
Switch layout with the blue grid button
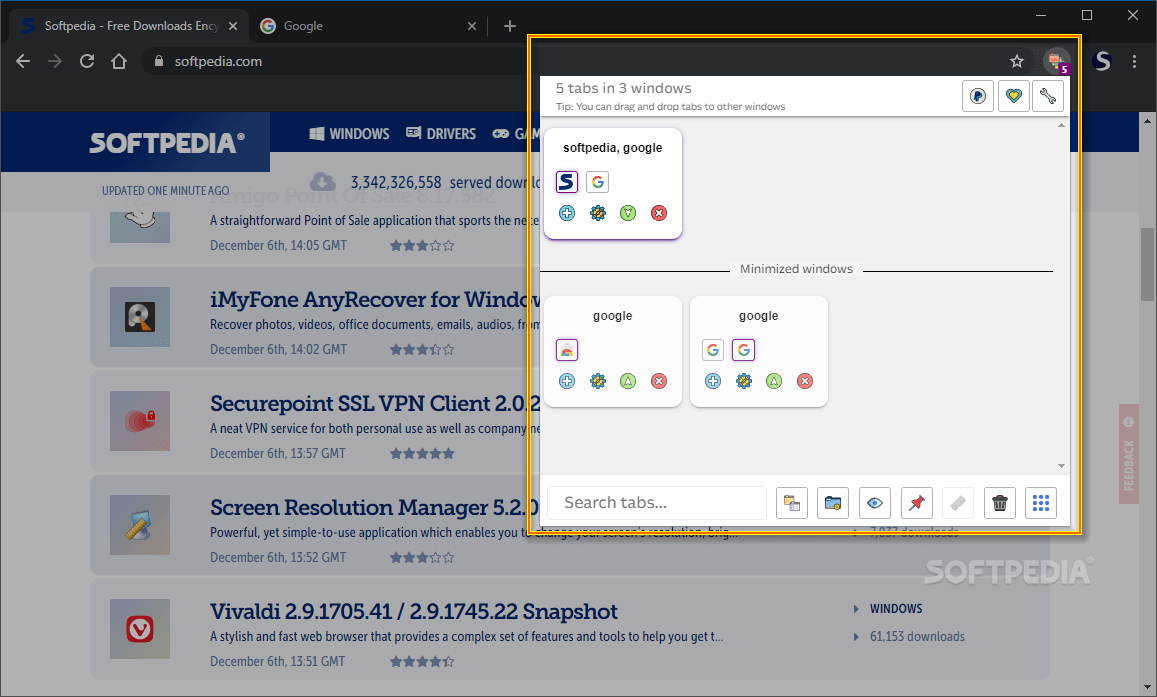coord(1041,503)
